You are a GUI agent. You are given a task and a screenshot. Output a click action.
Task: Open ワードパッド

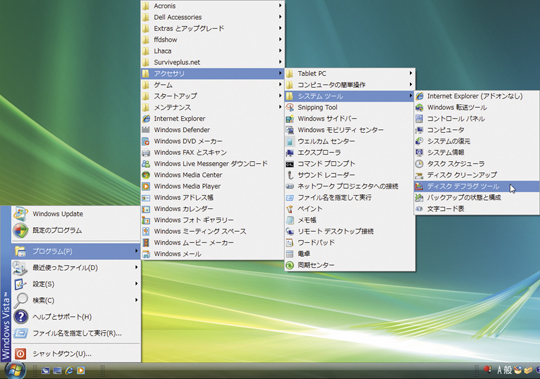pos(350,243)
